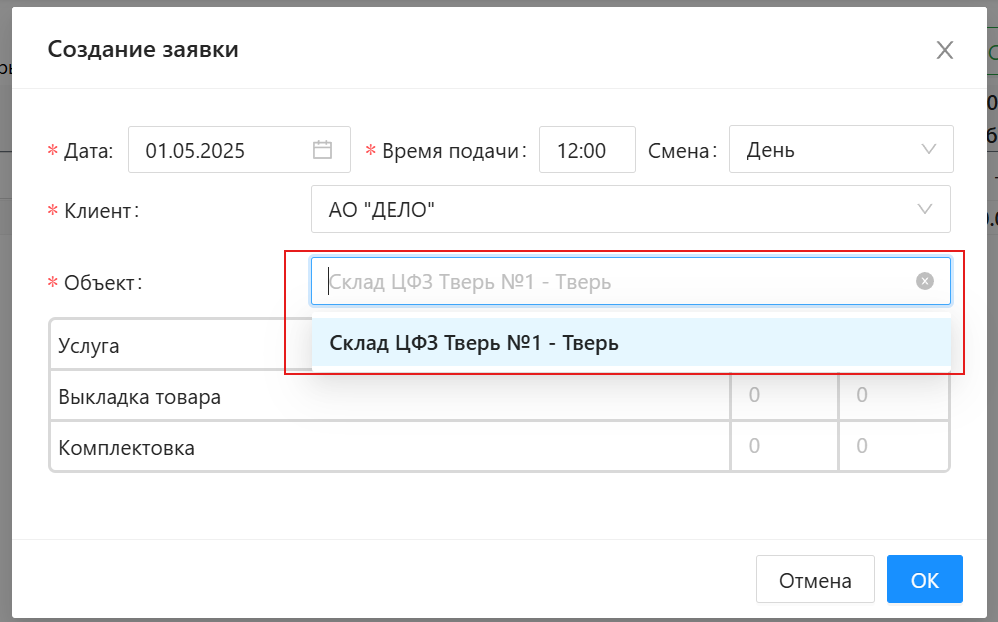Screen dimensions: 998x622
Task: Click the Выкладка товара service name
Action: [140, 397]
